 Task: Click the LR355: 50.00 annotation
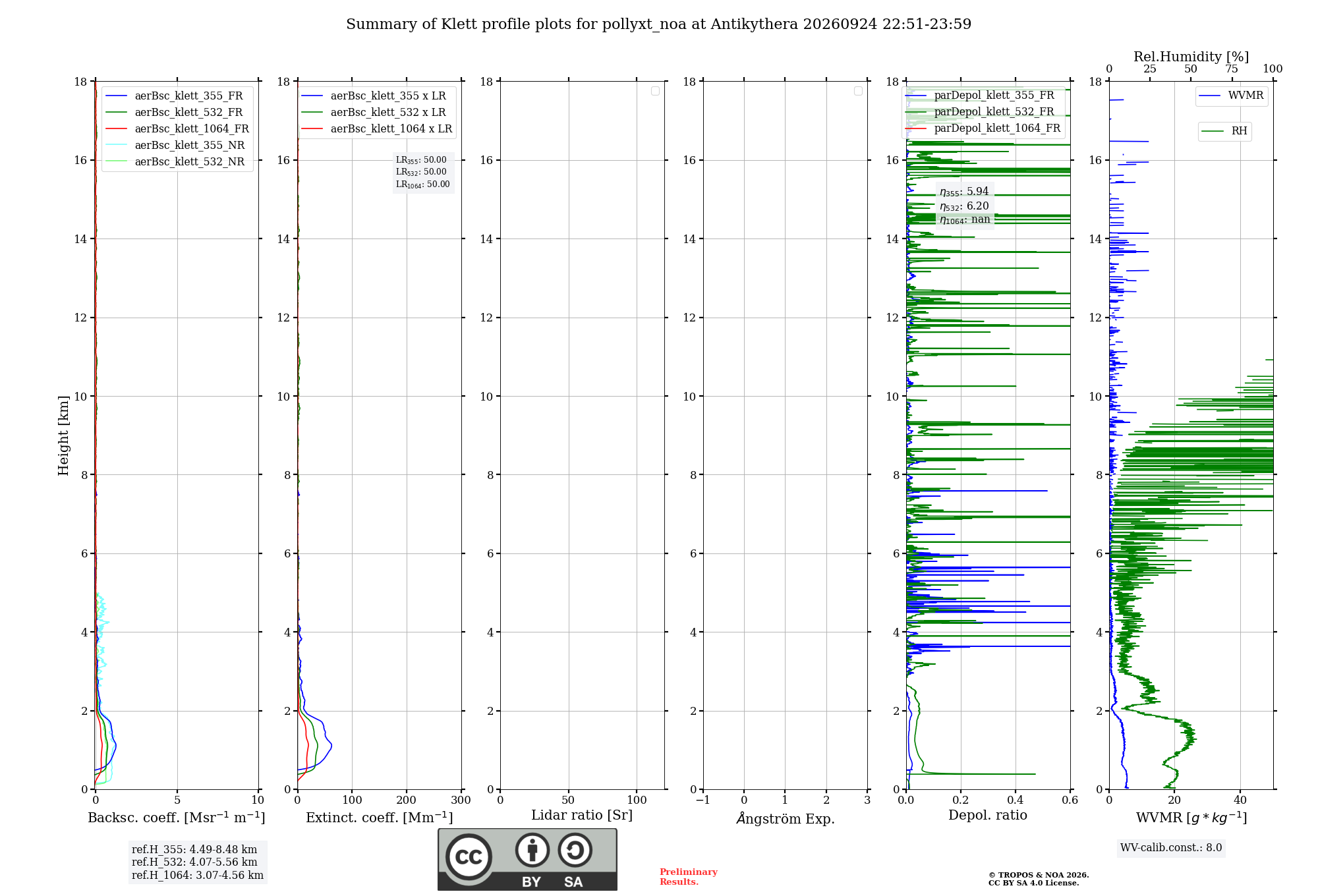point(421,160)
